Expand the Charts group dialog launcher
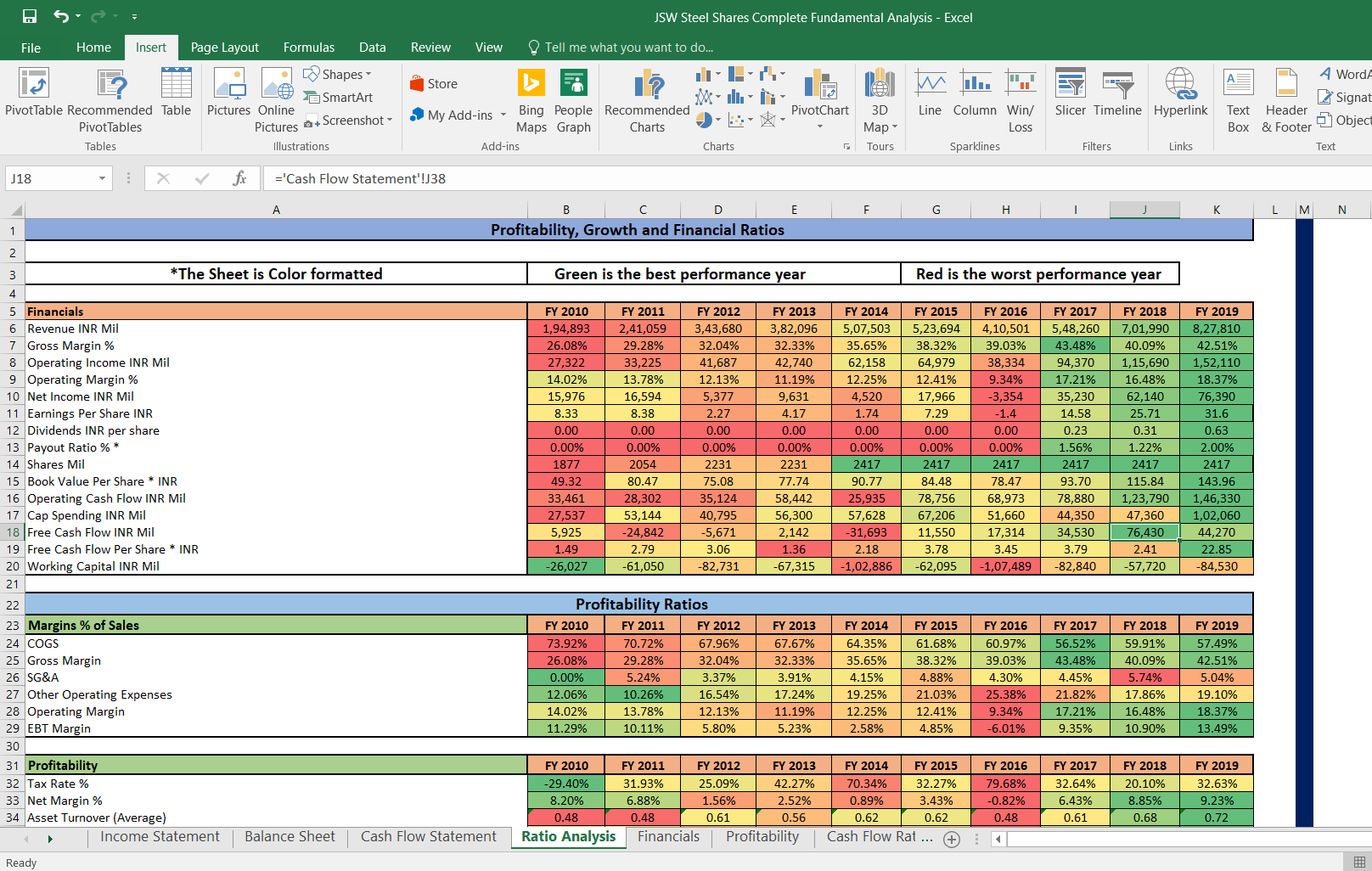 (x=846, y=147)
